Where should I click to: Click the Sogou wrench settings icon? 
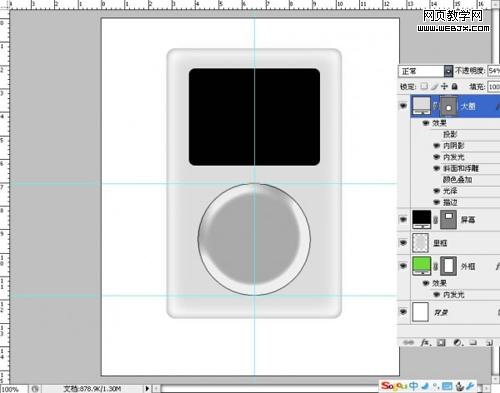(470, 386)
